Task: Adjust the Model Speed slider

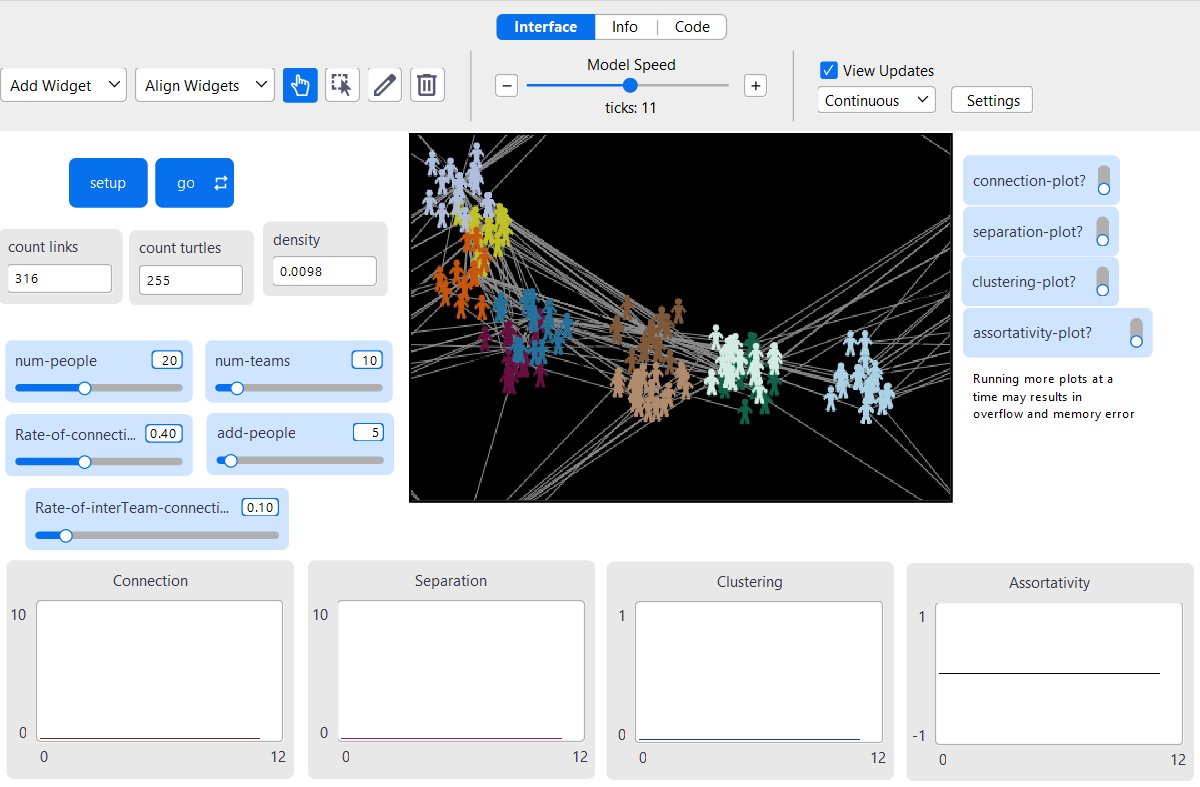Action: pyautogui.click(x=628, y=86)
